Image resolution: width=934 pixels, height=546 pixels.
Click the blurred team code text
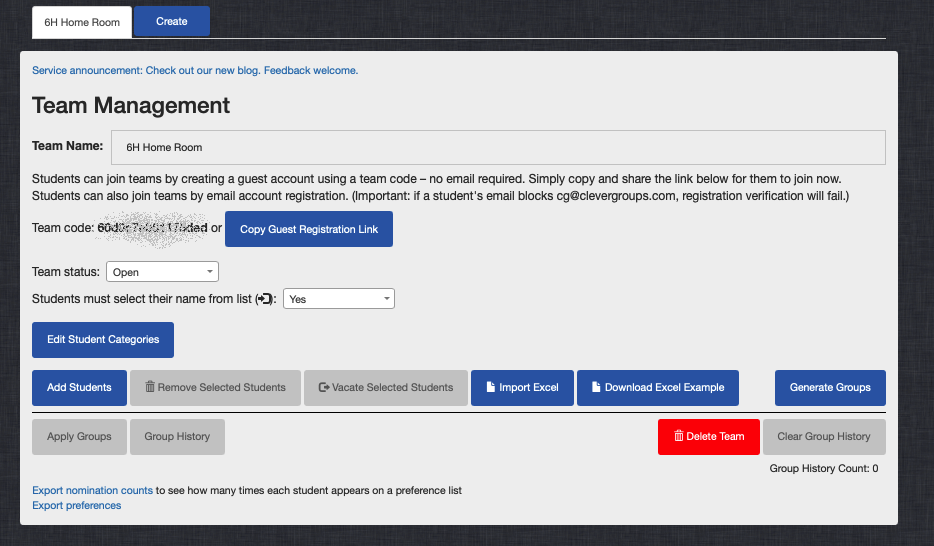click(x=152, y=228)
